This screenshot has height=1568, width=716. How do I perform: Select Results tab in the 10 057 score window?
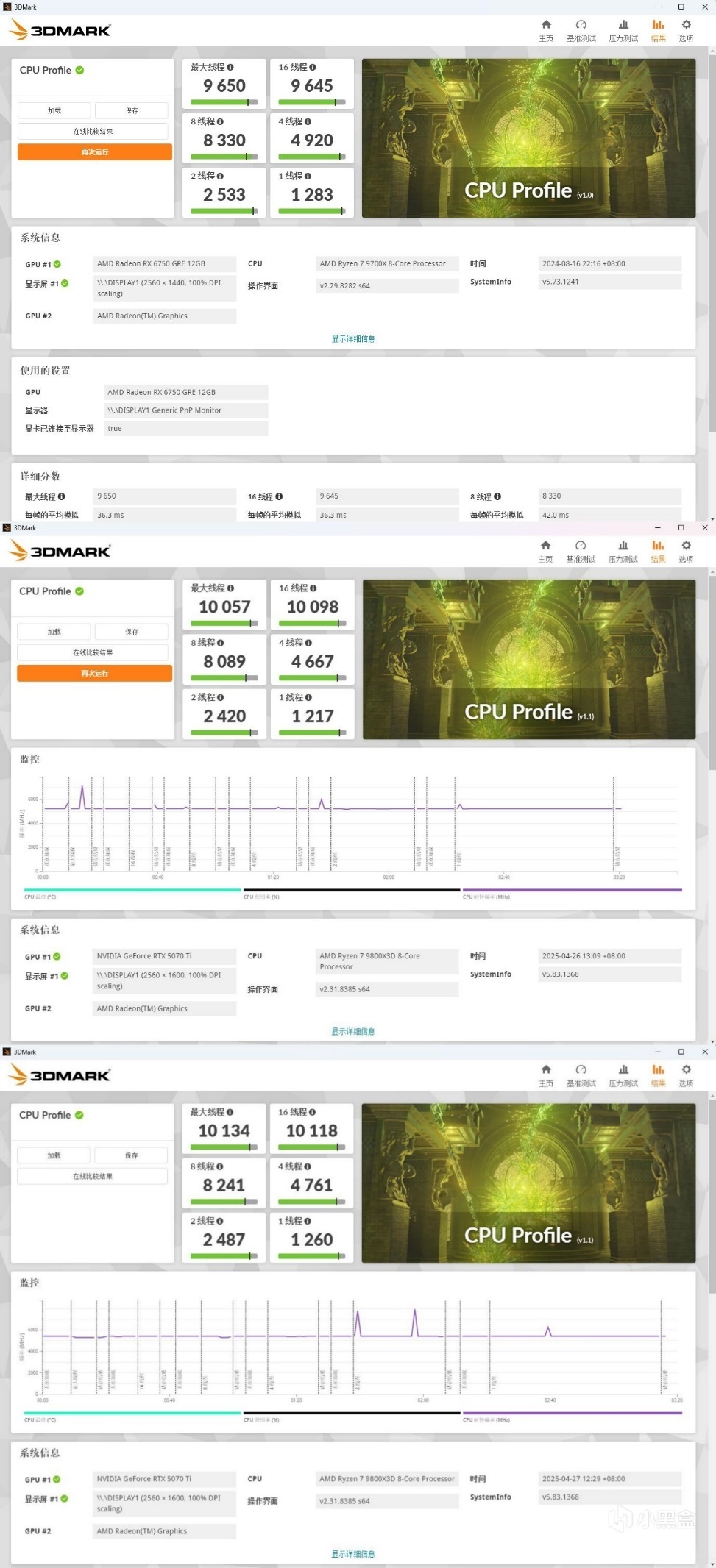[x=658, y=551]
